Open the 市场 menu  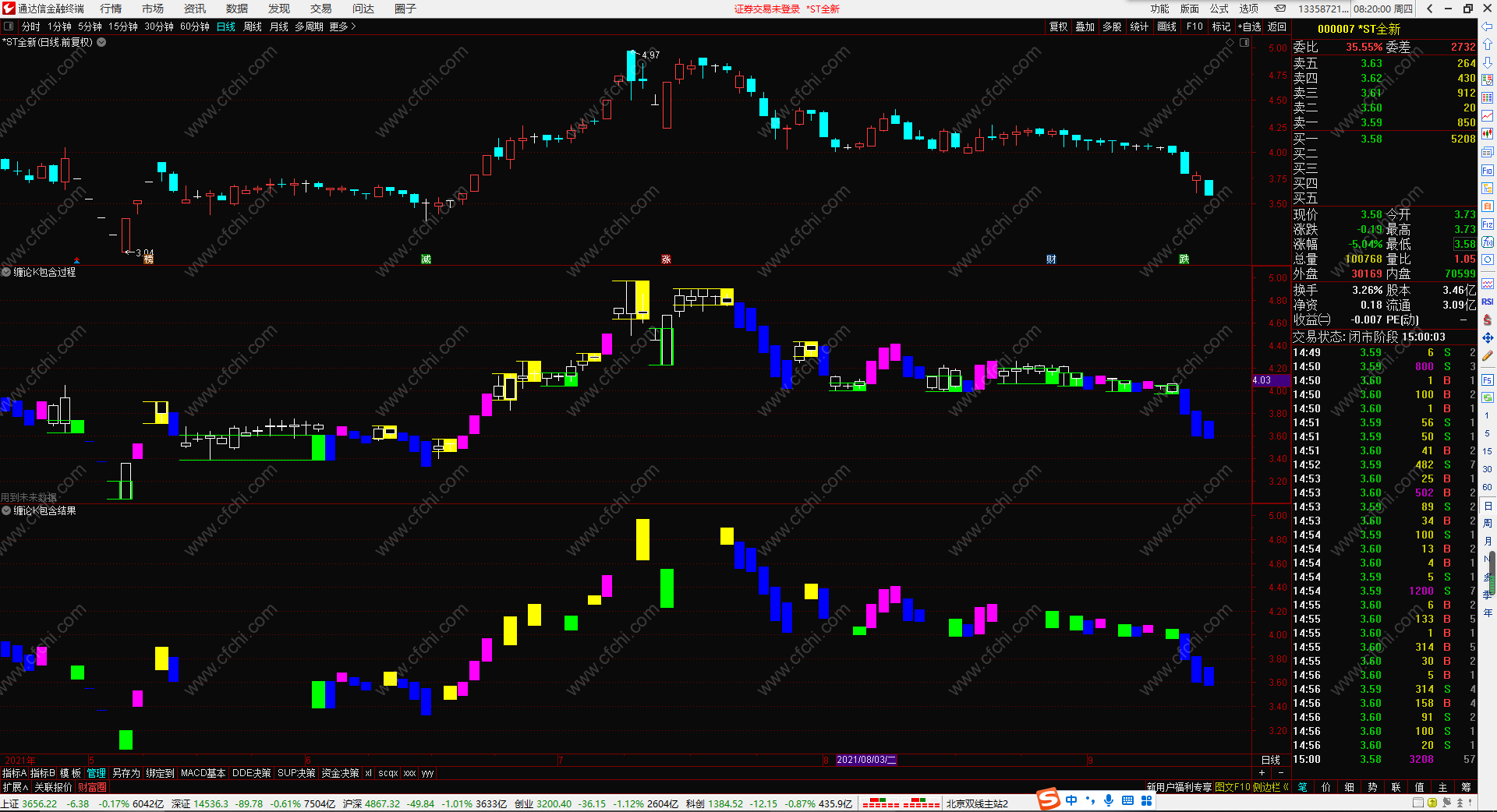pos(153,9)
